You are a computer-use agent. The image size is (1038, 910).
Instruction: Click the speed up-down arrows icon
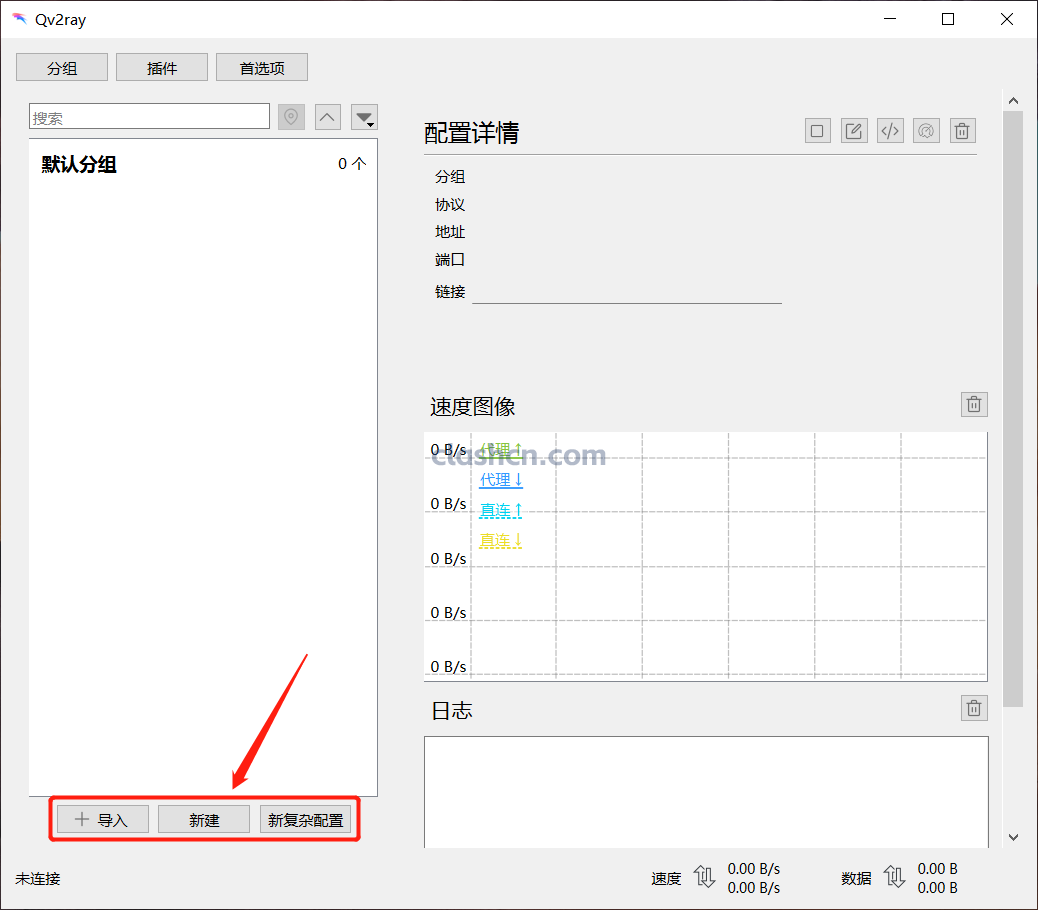tap(704, 877)
